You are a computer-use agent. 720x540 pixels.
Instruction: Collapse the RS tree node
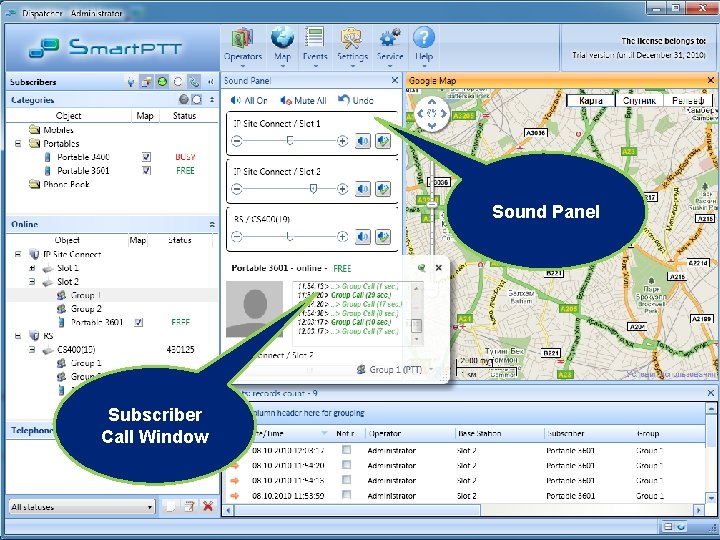[x=17, y=336]
